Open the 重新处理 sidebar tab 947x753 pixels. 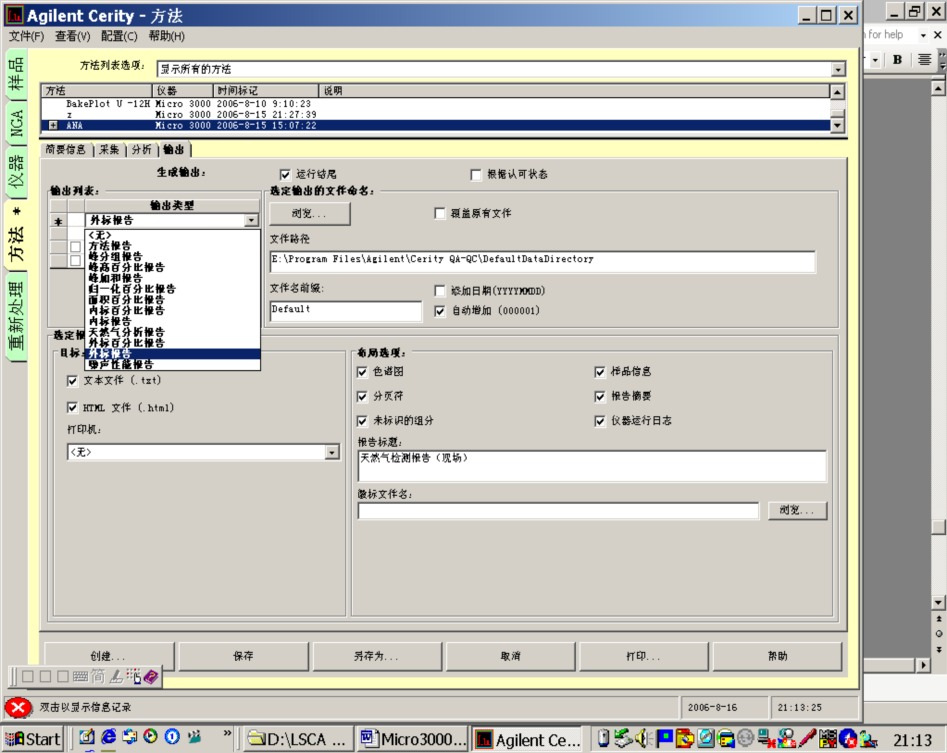16,315
